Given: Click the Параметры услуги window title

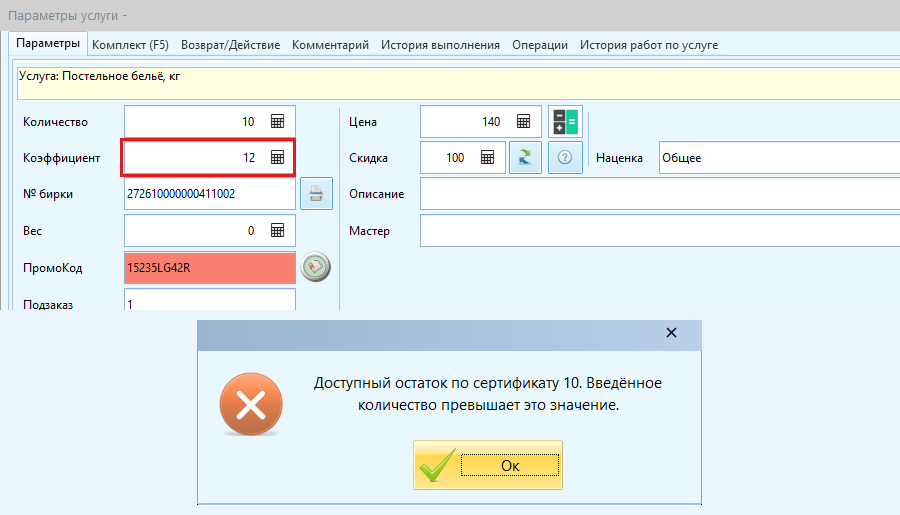Looking at the screenshot, I should point(67,16).
